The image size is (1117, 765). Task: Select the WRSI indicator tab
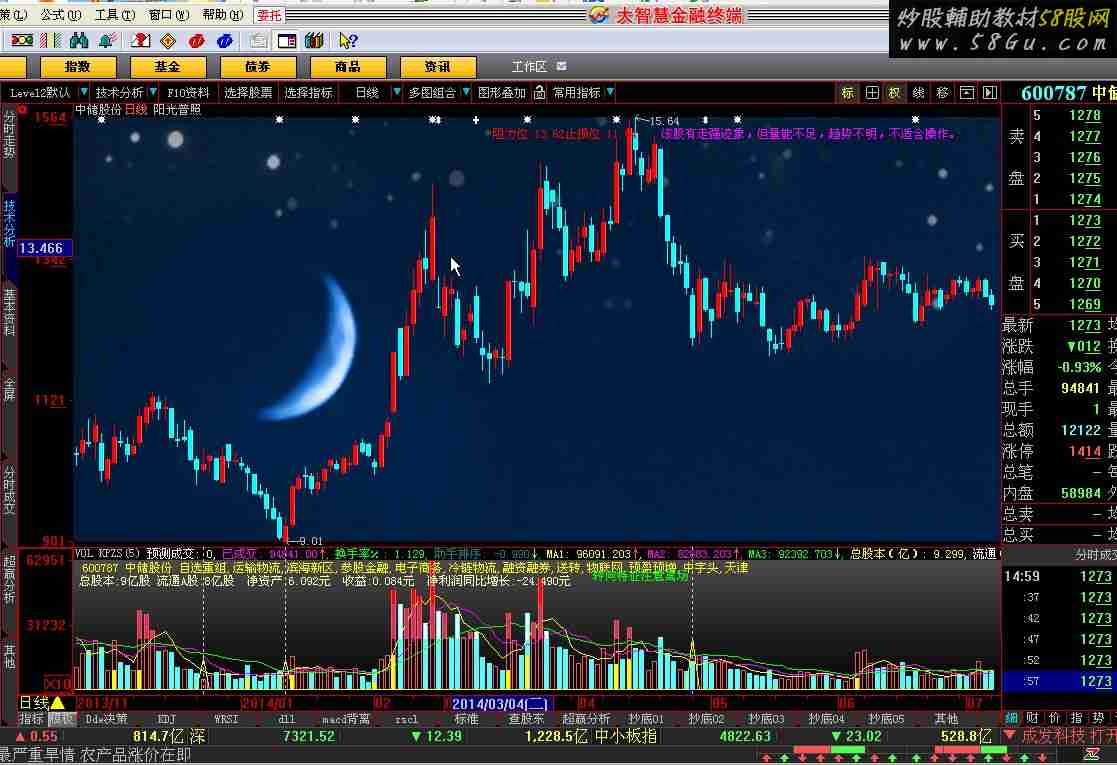226,719
